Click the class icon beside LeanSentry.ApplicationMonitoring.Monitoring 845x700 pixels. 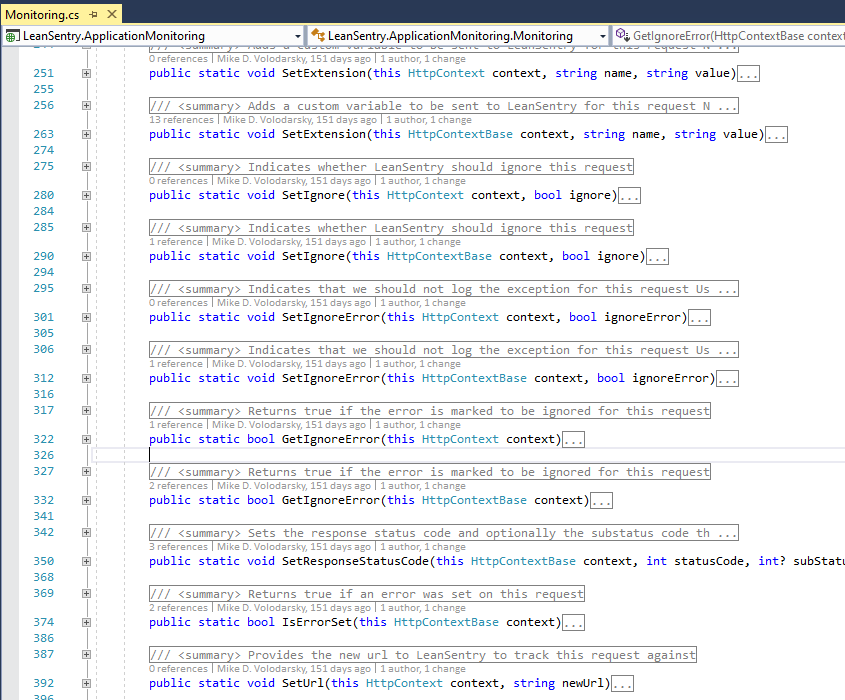[318, 36]
